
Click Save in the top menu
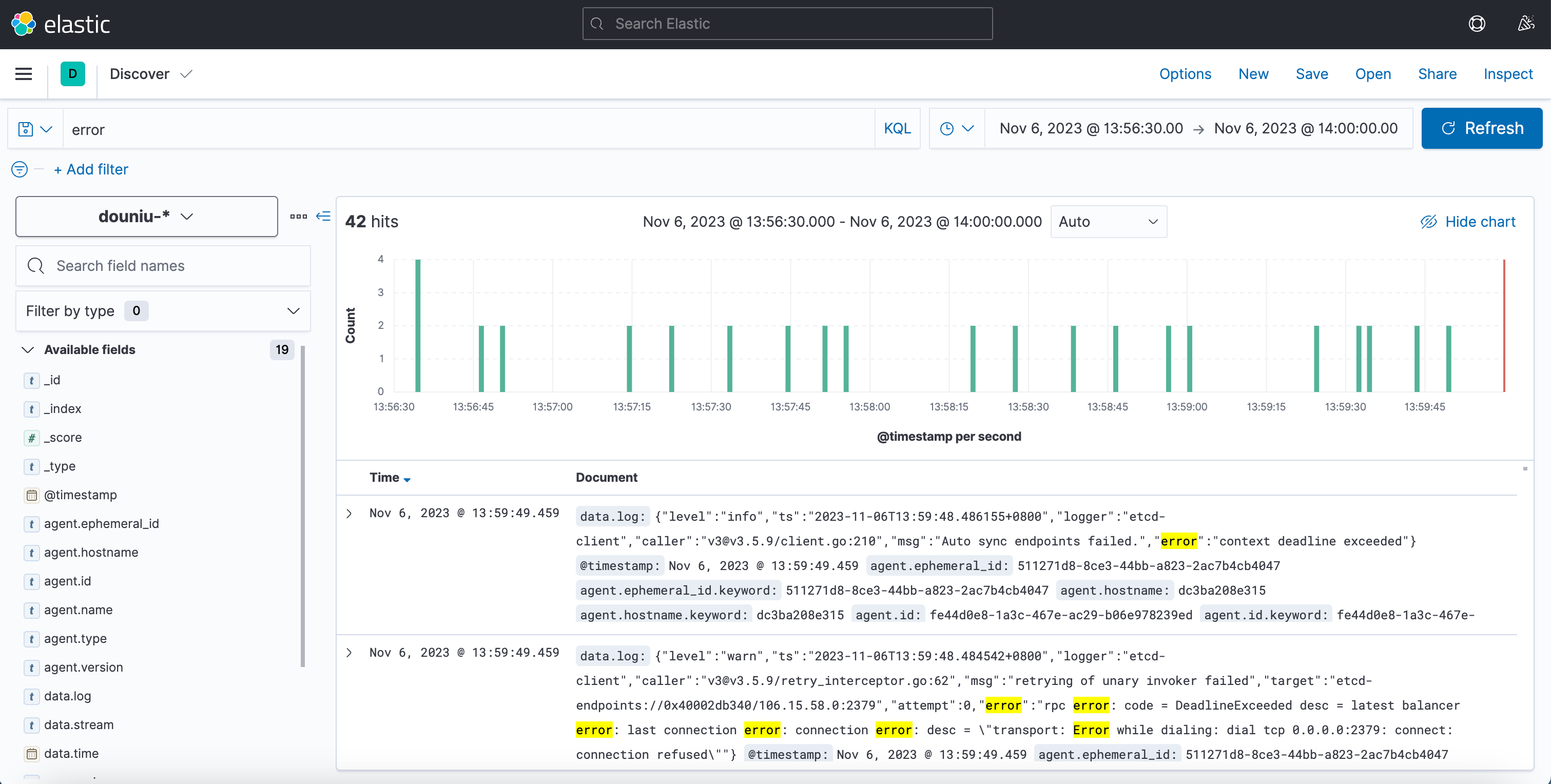1311,74
